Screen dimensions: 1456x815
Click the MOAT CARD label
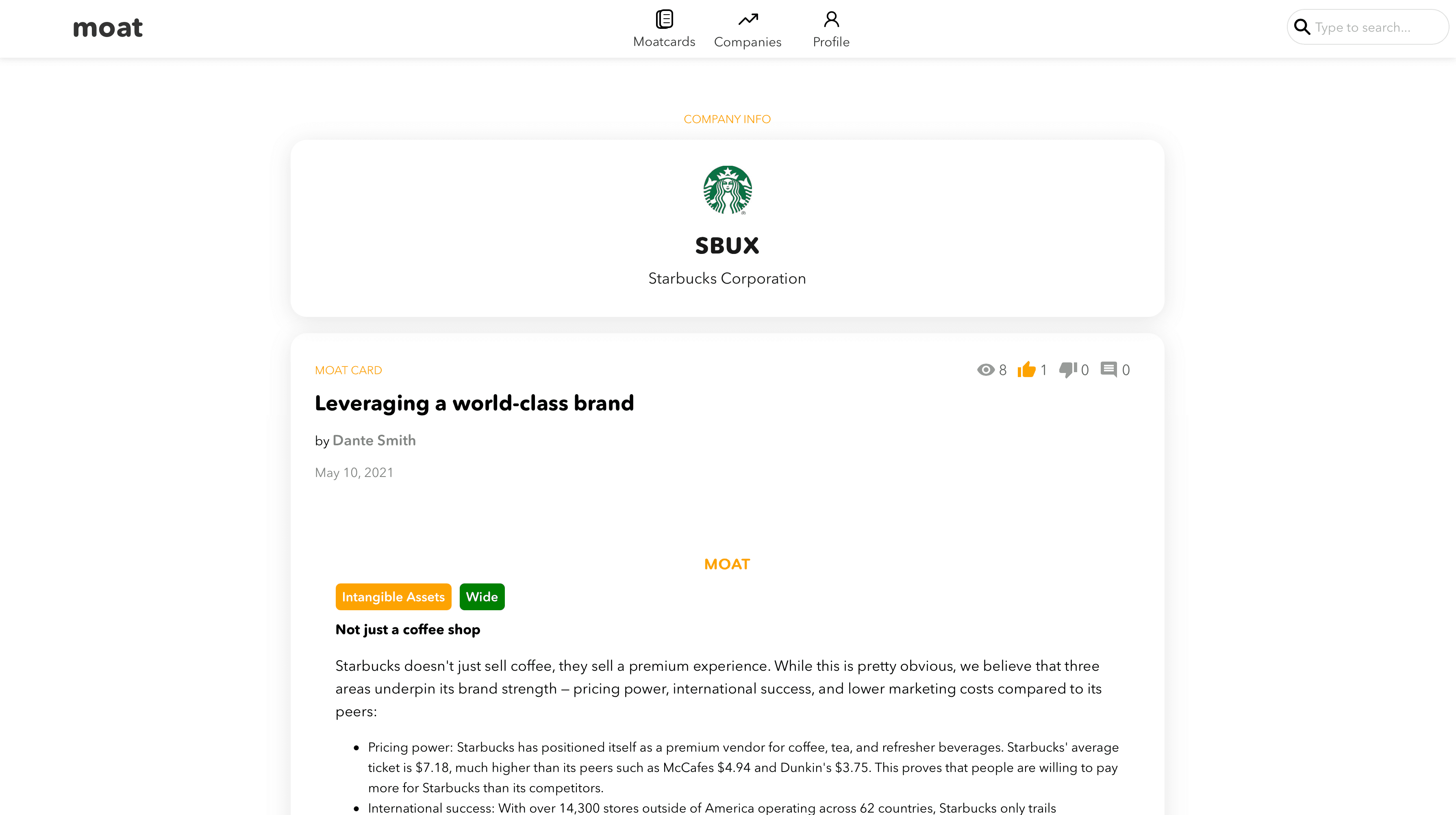click(348, 371)
